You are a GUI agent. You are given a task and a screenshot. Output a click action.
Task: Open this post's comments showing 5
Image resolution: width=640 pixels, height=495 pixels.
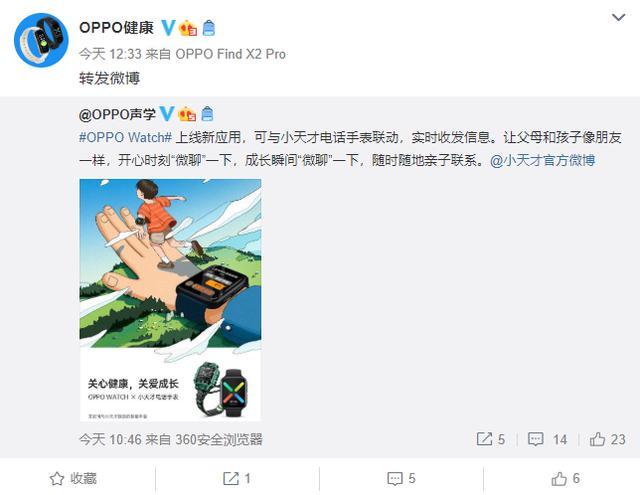401,478
